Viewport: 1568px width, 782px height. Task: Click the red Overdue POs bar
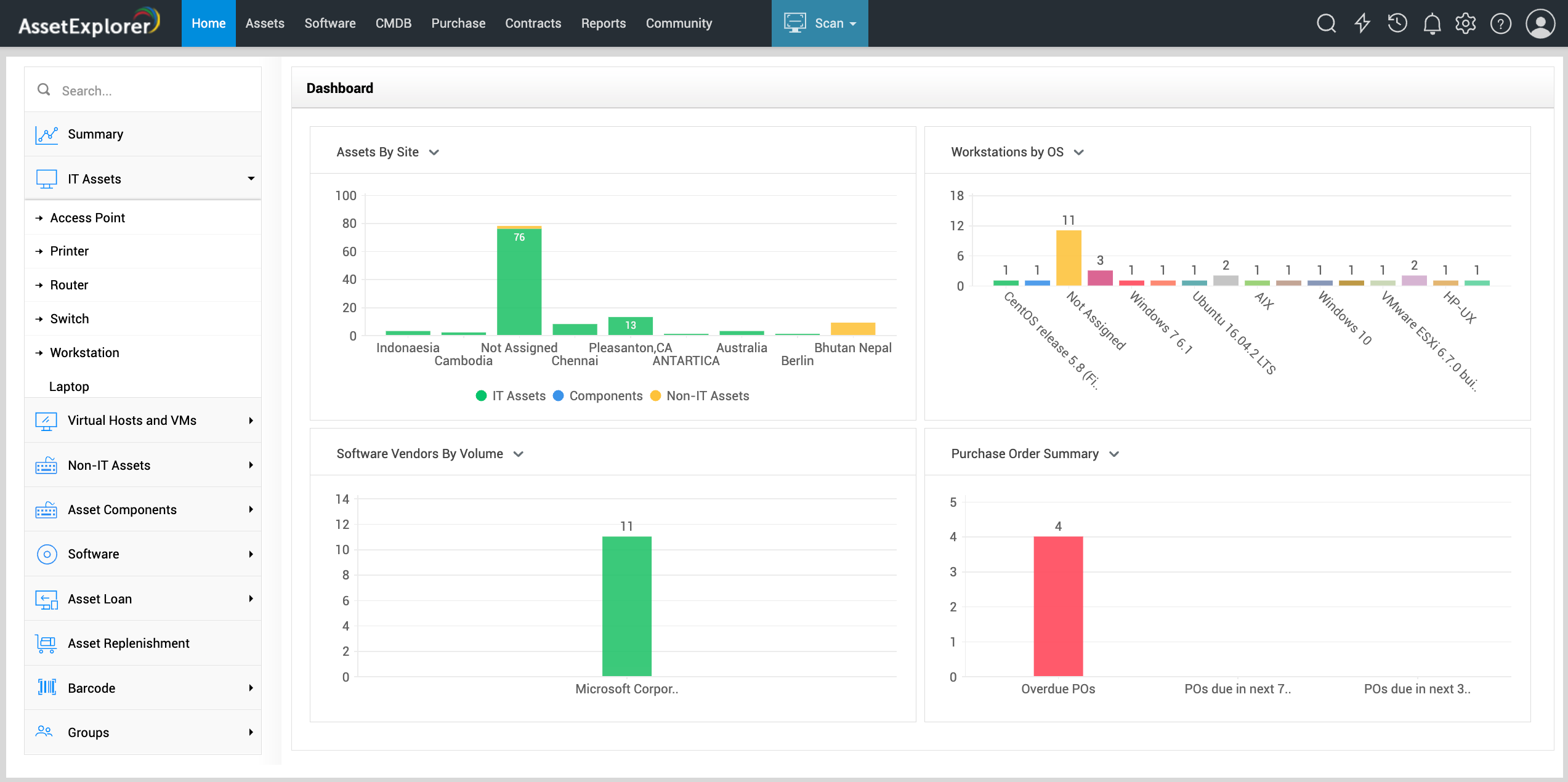tap(1057, 606)
